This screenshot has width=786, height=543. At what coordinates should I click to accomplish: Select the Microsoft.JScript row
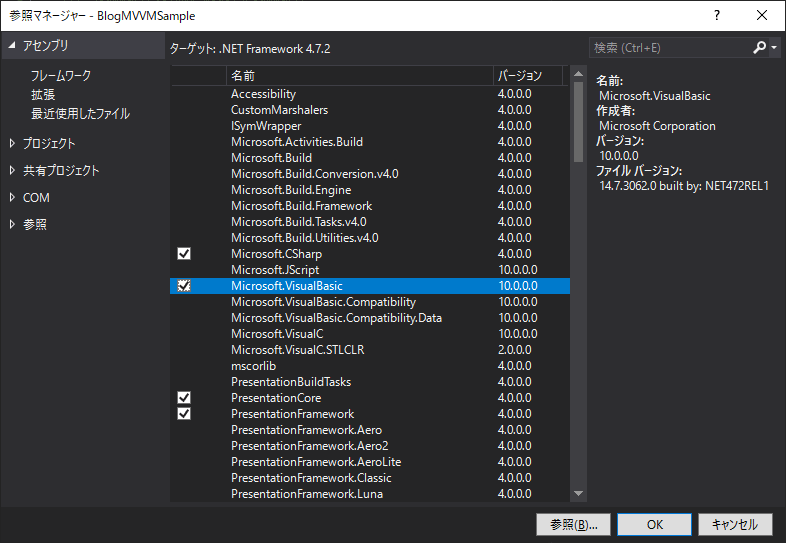(370, 270)
